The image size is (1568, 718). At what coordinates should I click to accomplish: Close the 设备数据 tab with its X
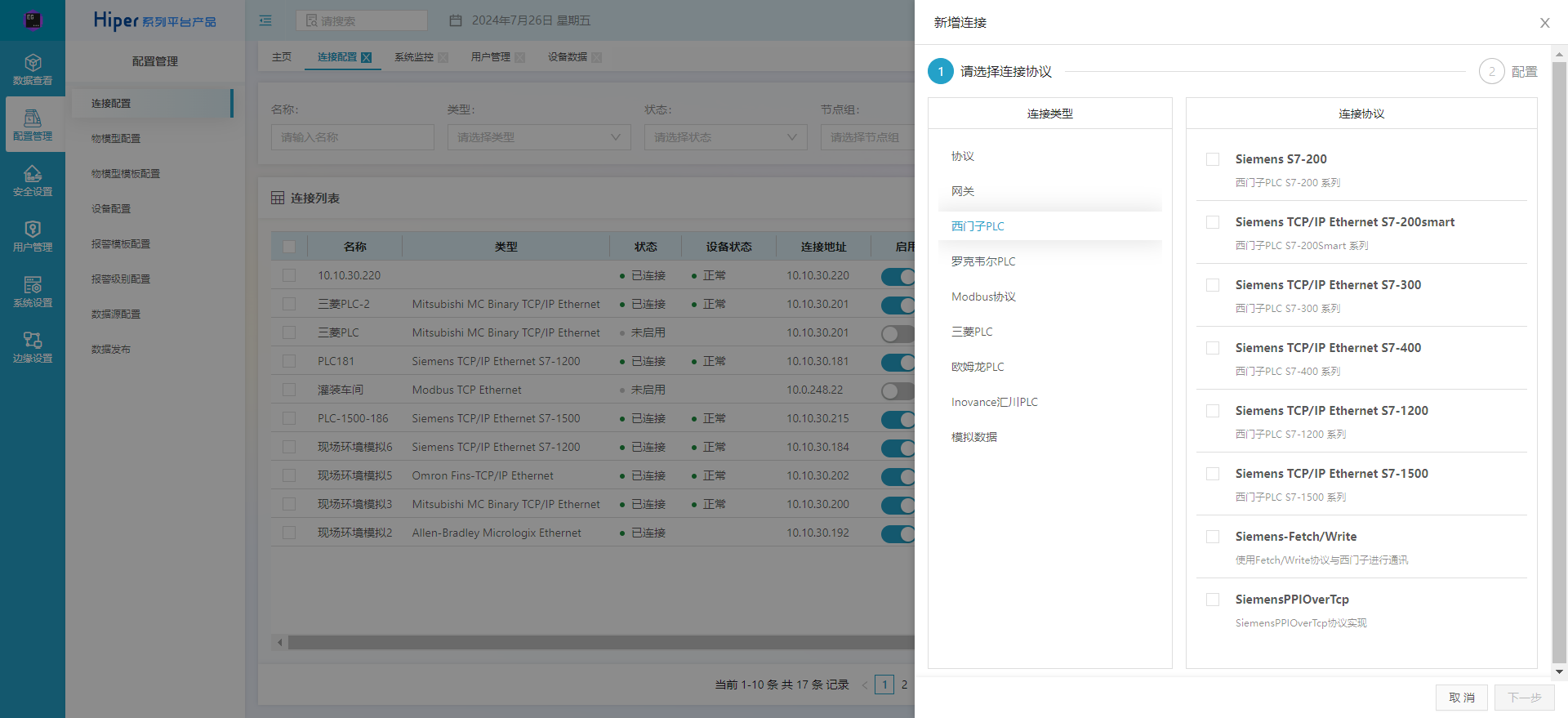pos(596,57)
